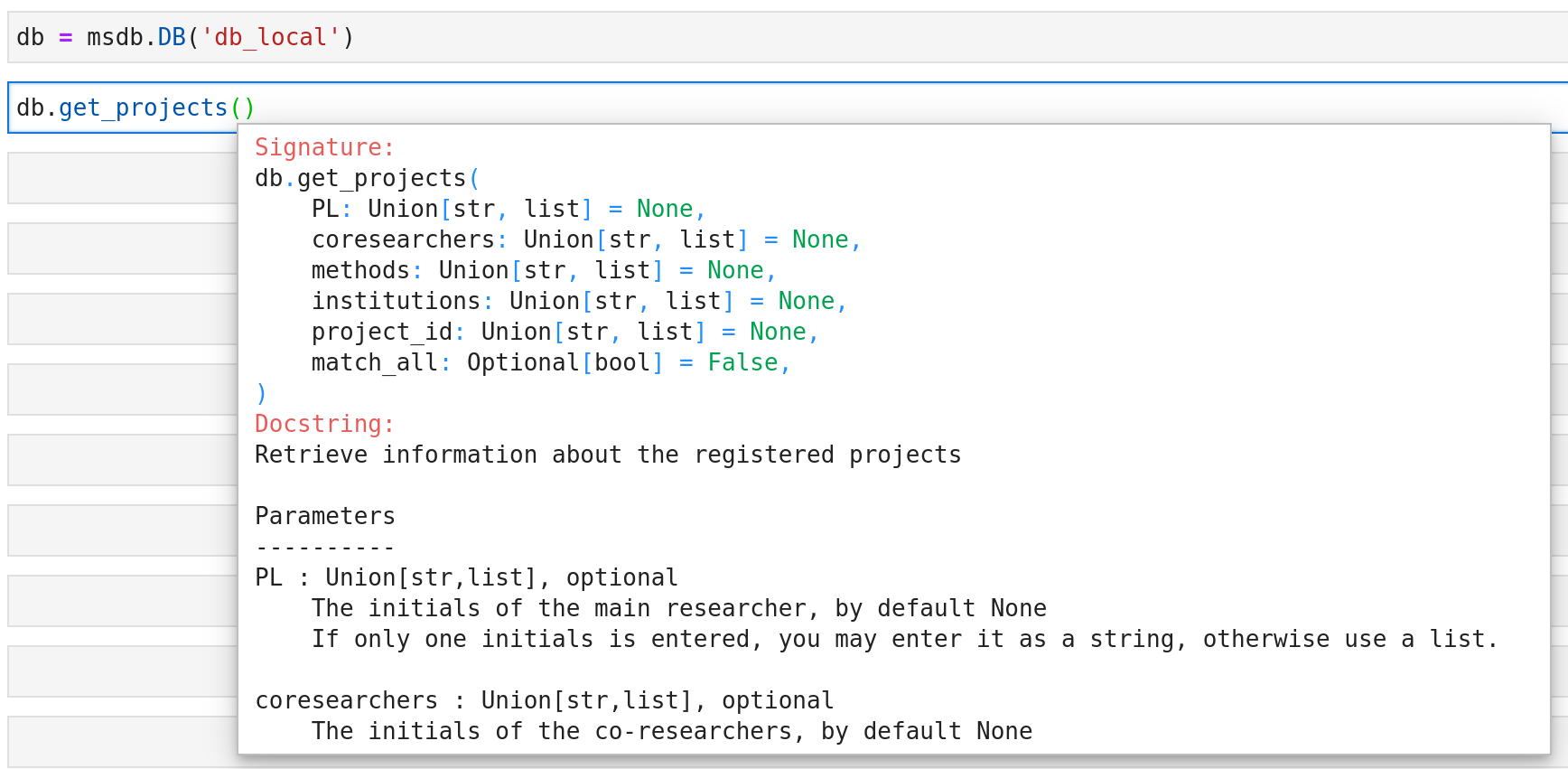The width and height of the screenshot is (1568, 769).
Task: Click the red Signature: heading in tooltip
Action: [x=324, y=147]
